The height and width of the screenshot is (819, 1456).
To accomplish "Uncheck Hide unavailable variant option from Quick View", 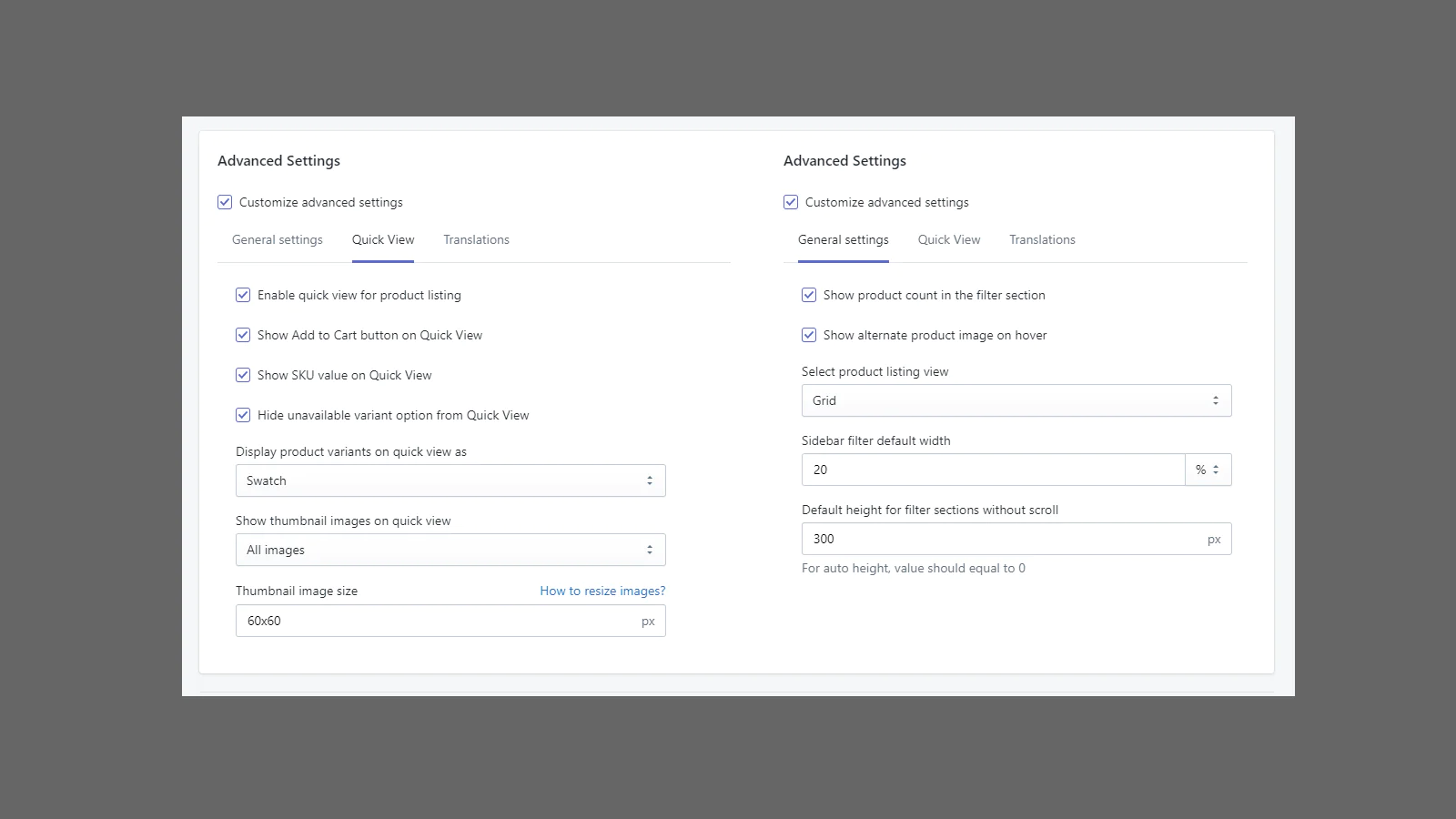I will tap(243, 415).
